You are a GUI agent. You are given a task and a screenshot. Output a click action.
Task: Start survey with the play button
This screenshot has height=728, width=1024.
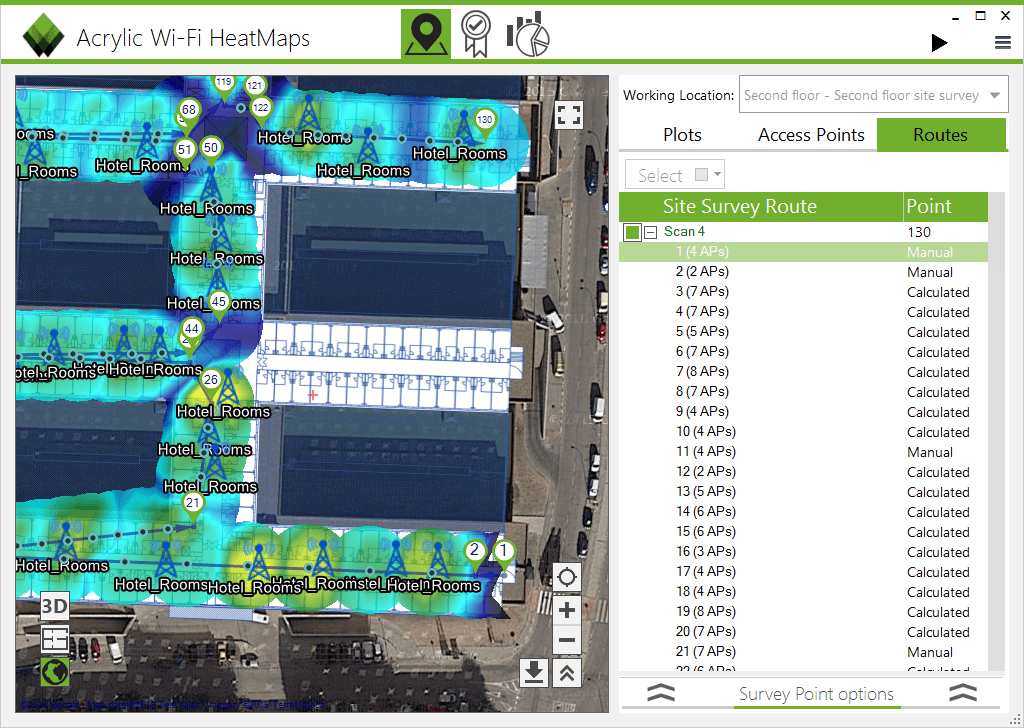click(939, 43)
